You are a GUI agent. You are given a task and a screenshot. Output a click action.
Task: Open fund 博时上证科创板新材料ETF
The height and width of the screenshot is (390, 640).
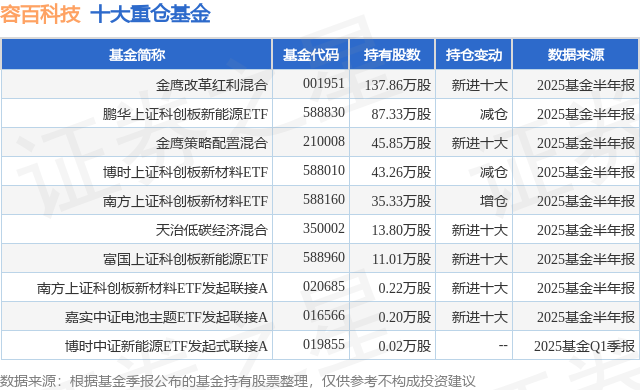tap(185, 172)
